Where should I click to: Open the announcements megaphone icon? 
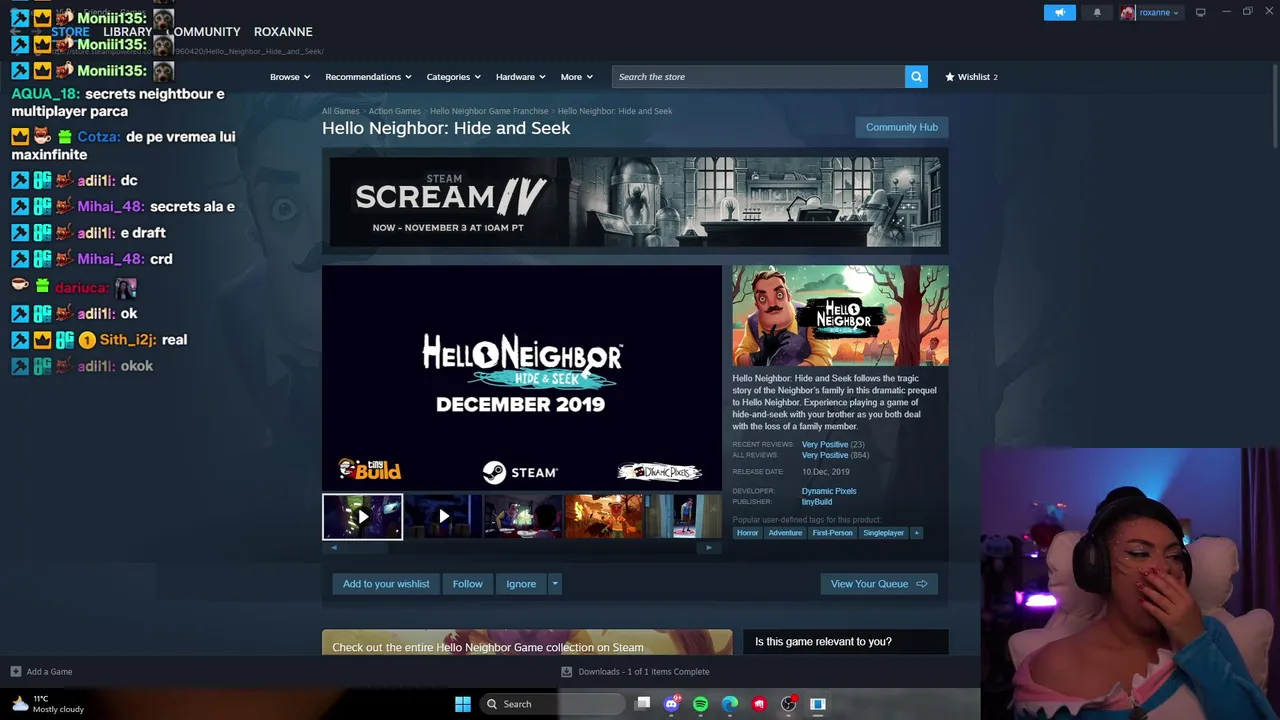(1060, 12)
